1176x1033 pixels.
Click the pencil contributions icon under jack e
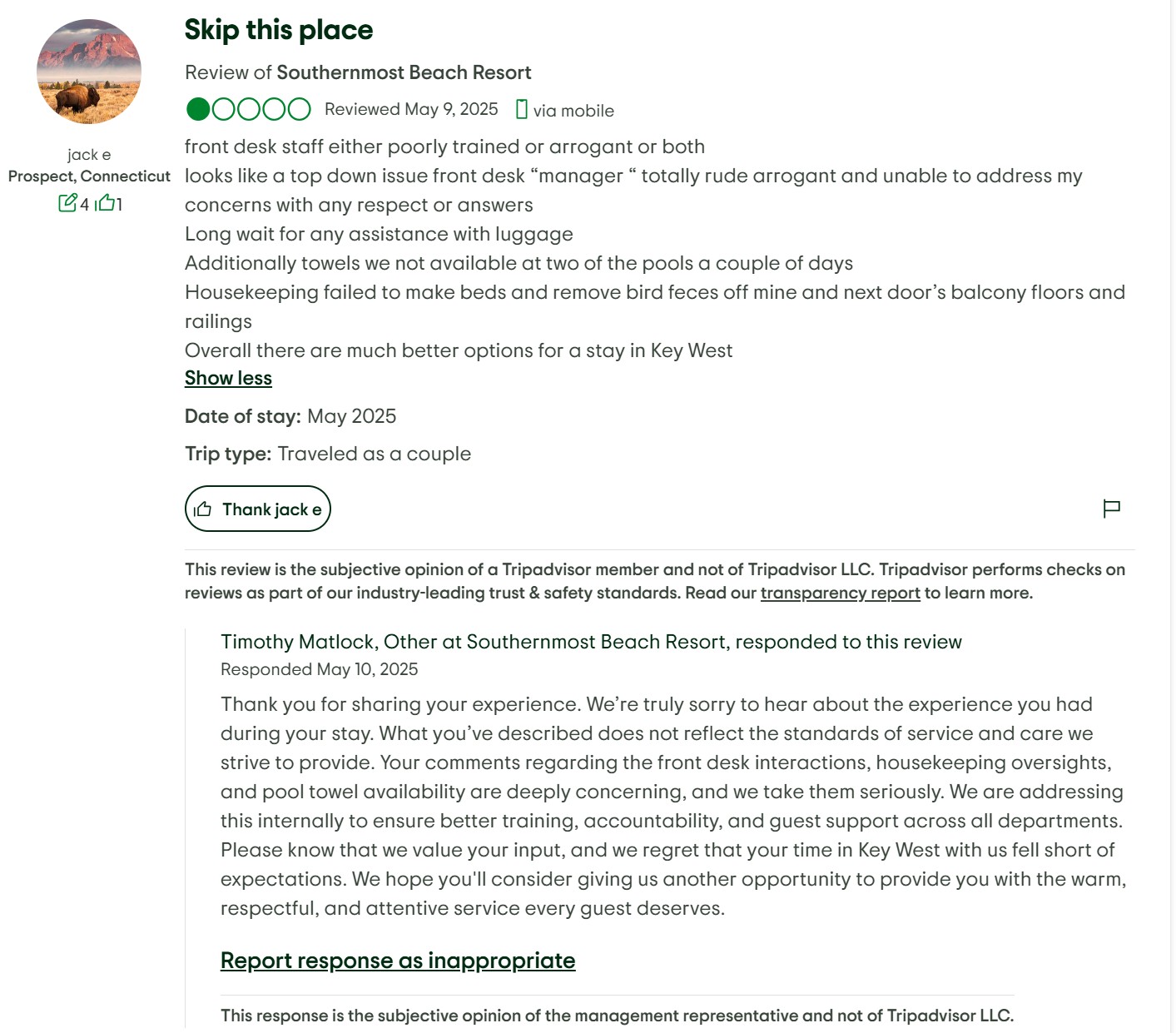pyautogui.click(x=67, y=203)
